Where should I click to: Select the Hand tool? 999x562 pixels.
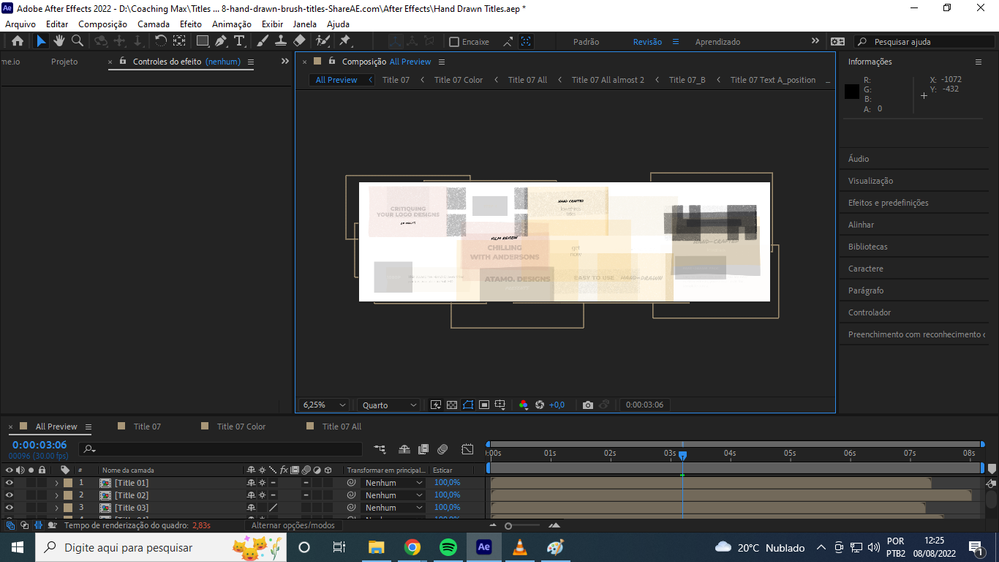(59, 41)
